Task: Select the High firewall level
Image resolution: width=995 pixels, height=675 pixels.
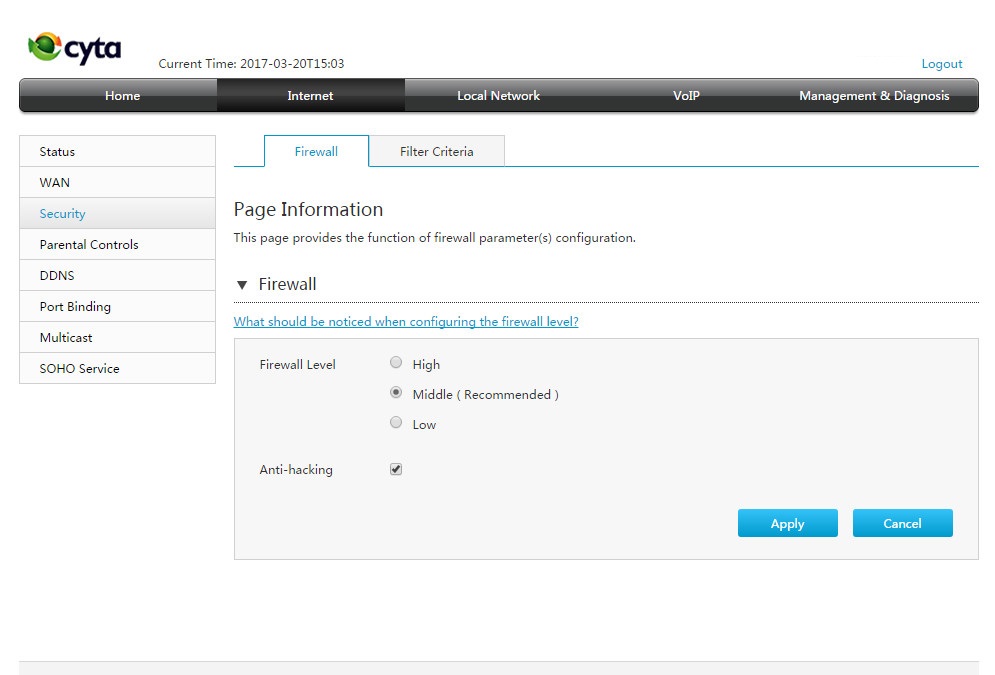Action: [x=396, y=362]
